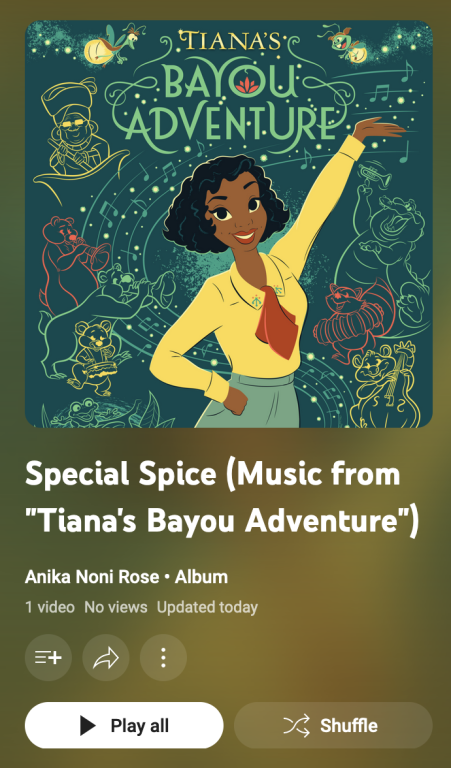Click the play triangle icon in Play all
Screen dimensions: 451x768
click(88, 725)
